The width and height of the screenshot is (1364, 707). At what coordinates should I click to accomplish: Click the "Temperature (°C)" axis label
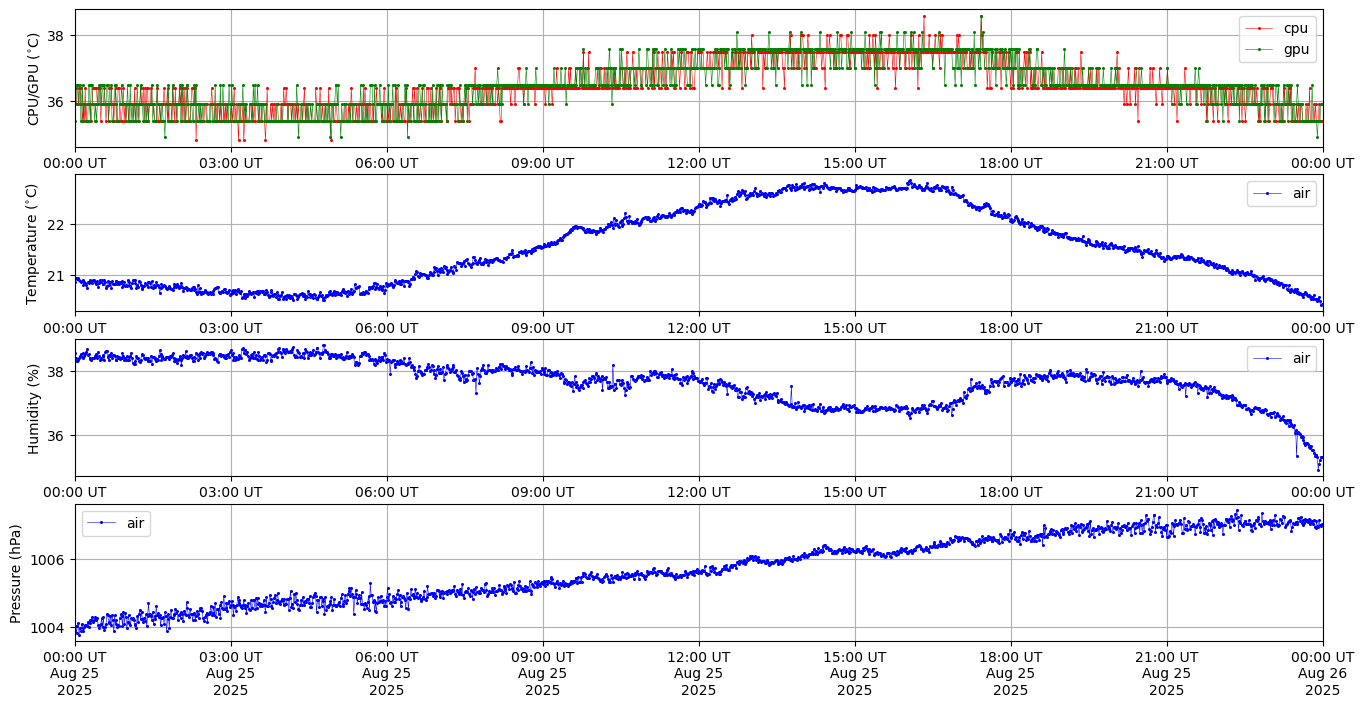(31, 243)
